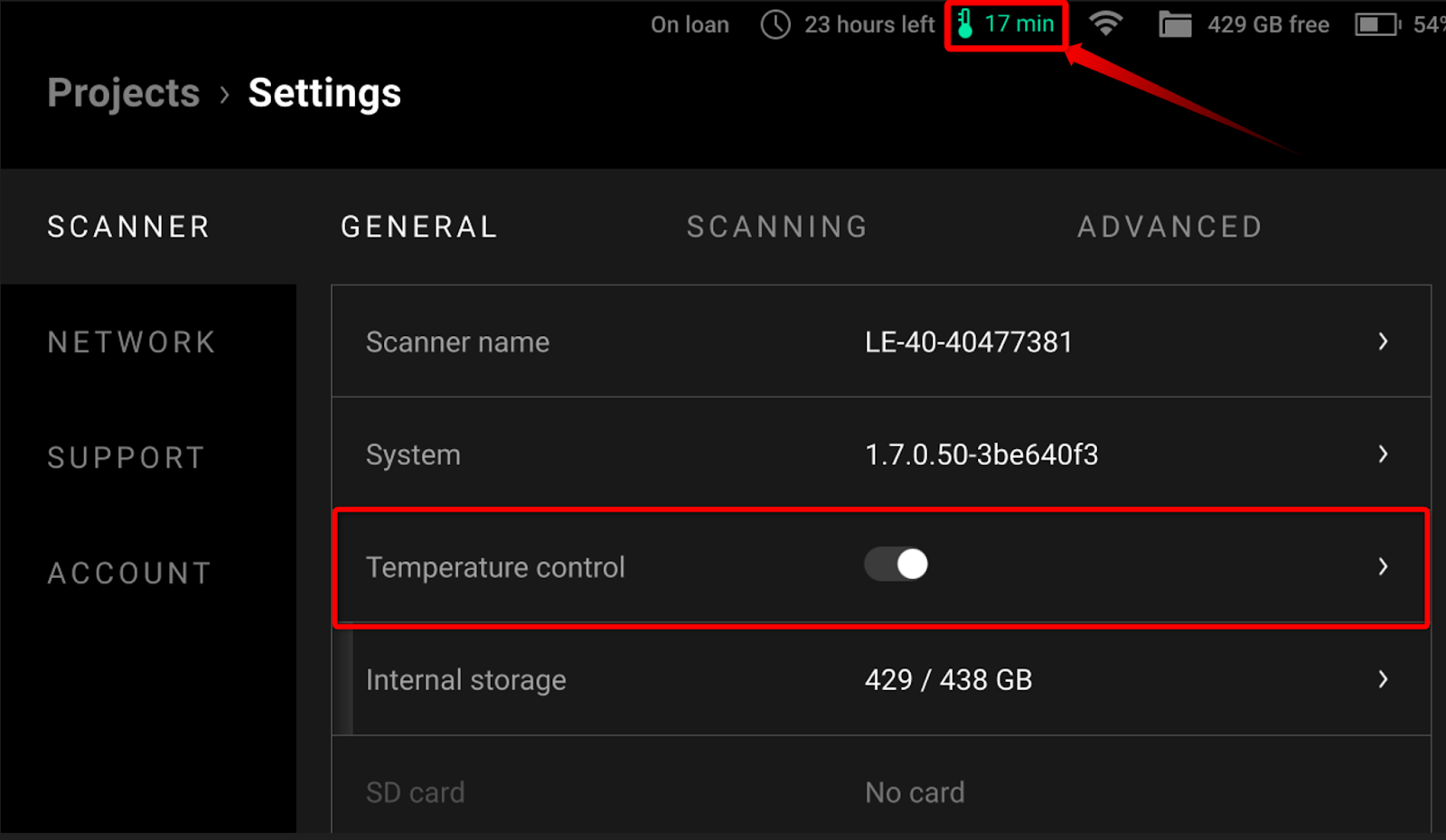This screenshot has height=840, width=1446.
Task: Open the Support settings section
Action: [127, 458]
